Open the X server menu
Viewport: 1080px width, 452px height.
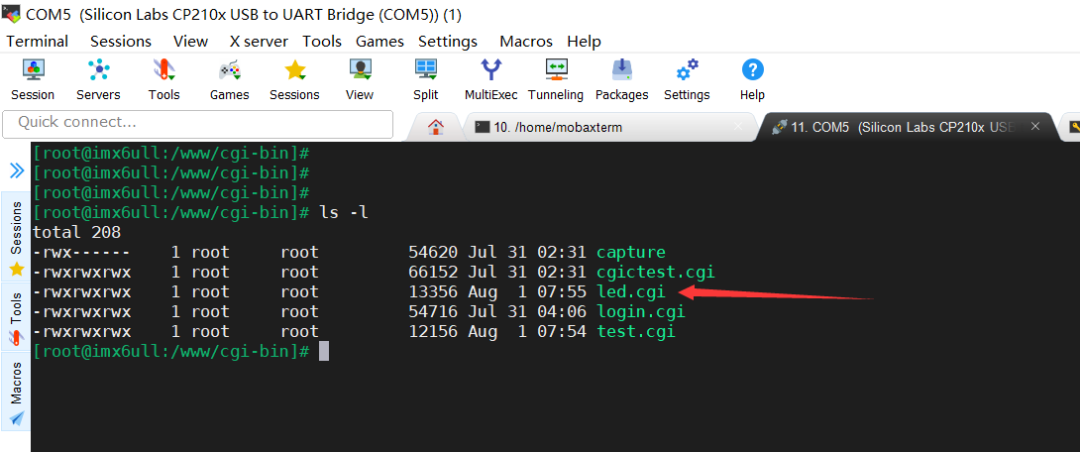coord(258,41)
